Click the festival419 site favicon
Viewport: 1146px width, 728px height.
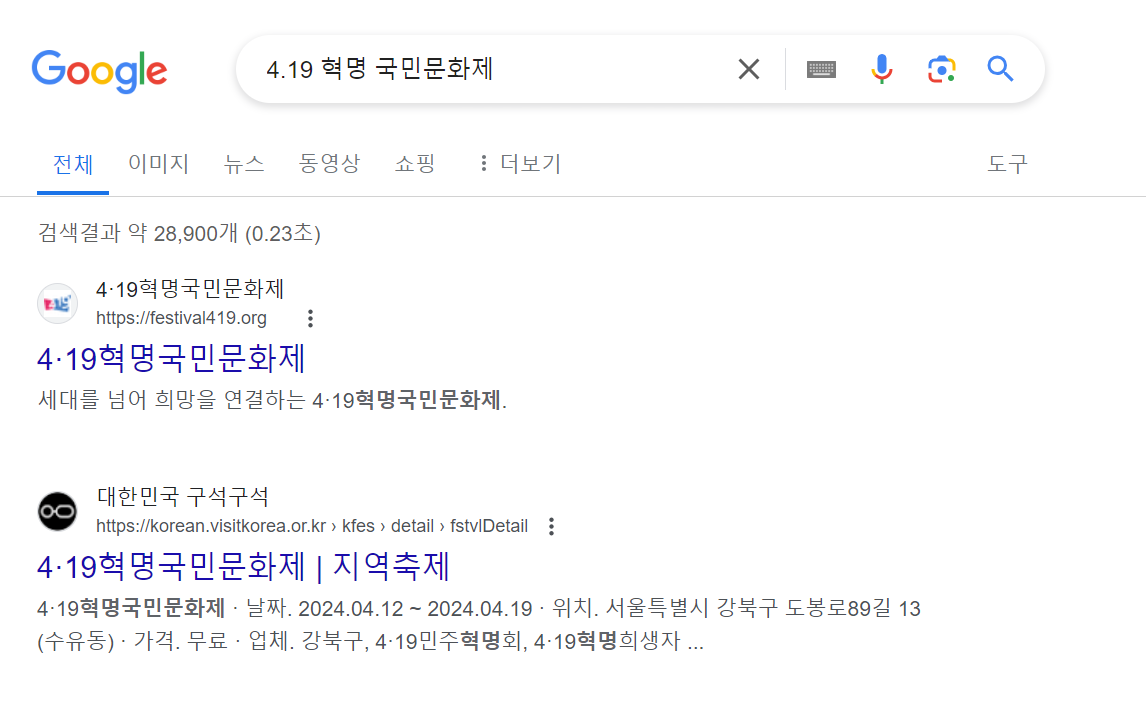[x=57, y=303]
